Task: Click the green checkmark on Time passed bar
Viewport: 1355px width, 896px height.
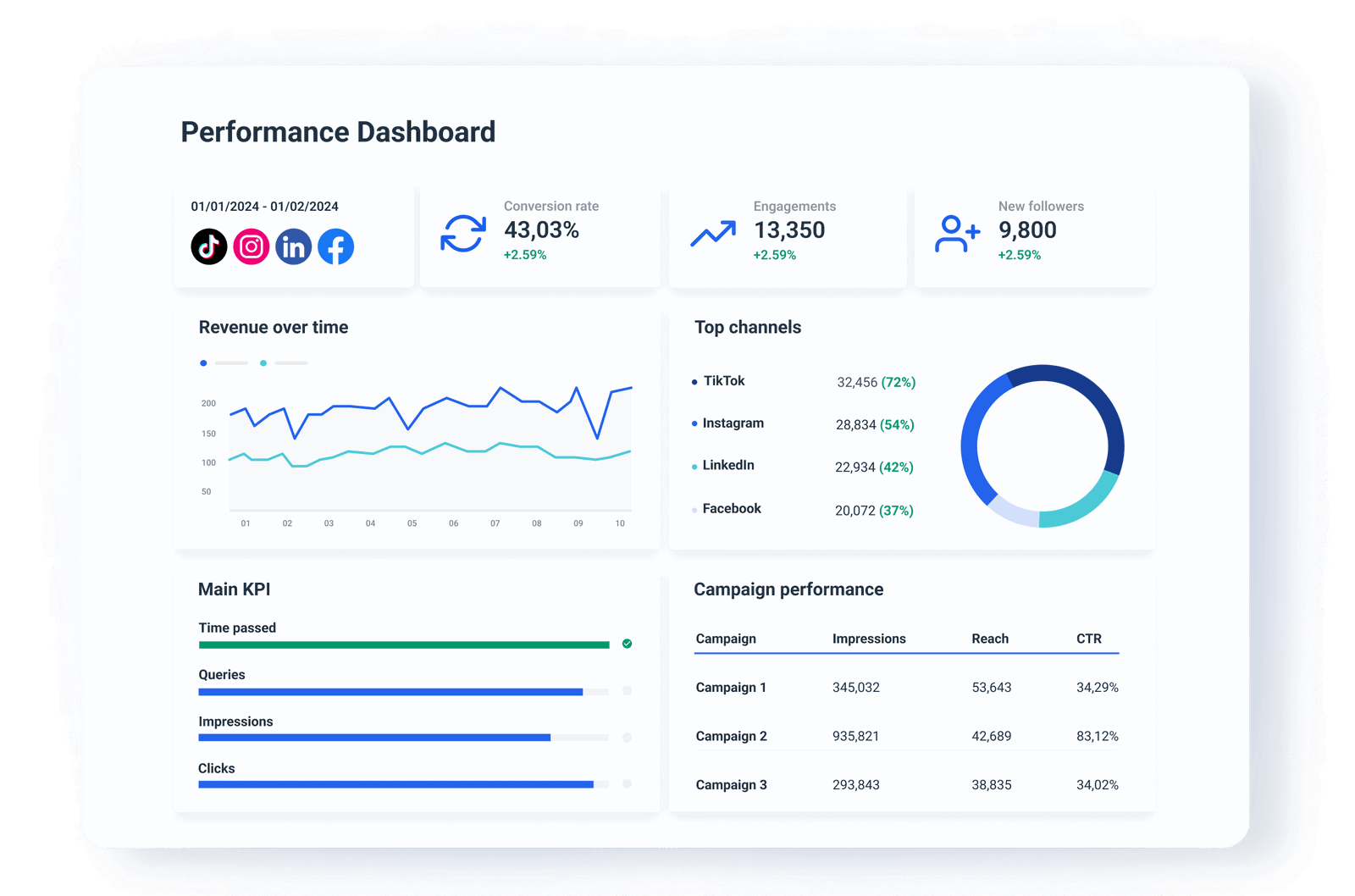Action: point(627,644)
